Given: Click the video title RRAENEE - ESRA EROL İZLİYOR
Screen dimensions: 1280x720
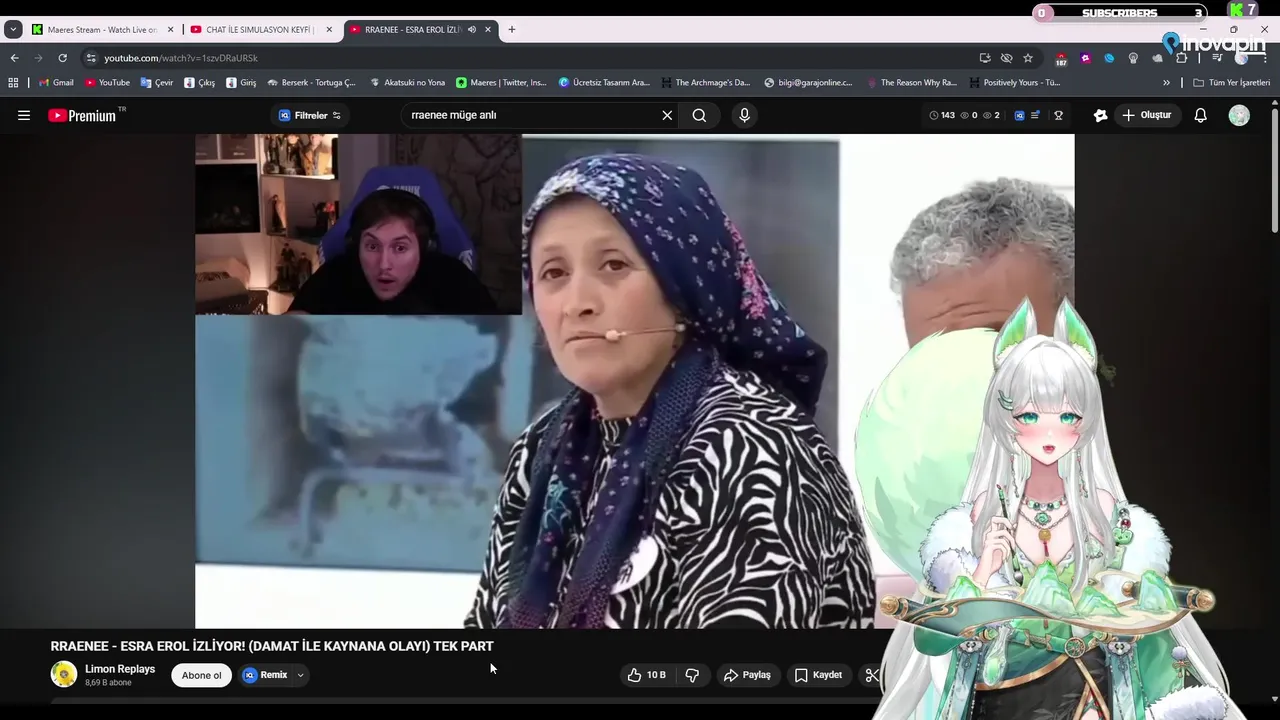Looking at the screenshot, I should click(272, 646).
